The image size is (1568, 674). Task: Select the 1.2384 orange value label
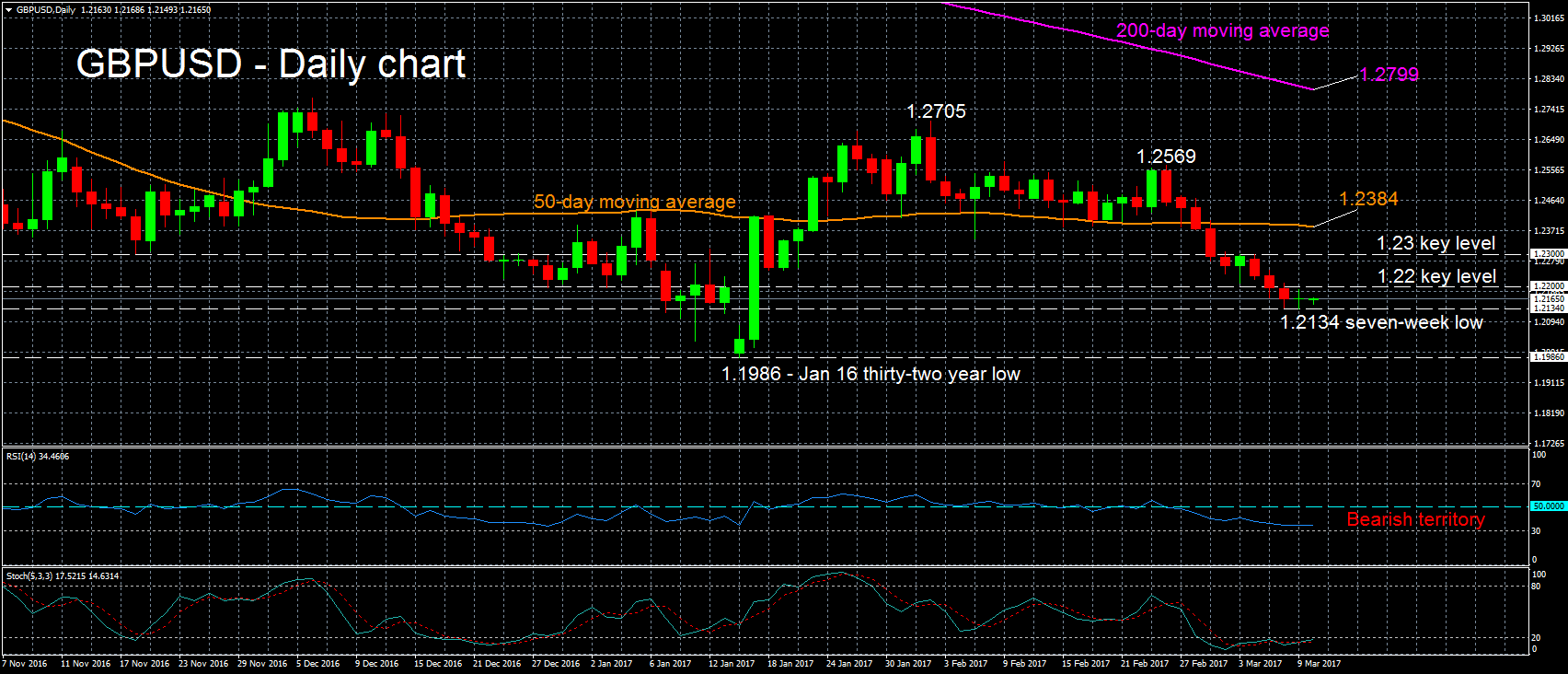click(x=1368, y=199)
